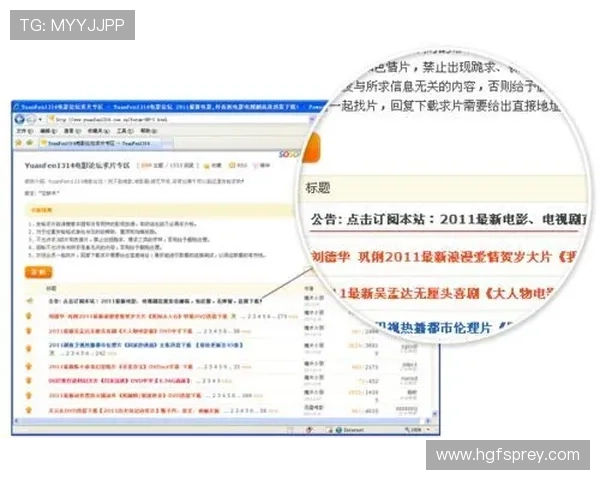Click the Yuanfen1314电影论坛求片专区 forum heading

click(77, 165)
